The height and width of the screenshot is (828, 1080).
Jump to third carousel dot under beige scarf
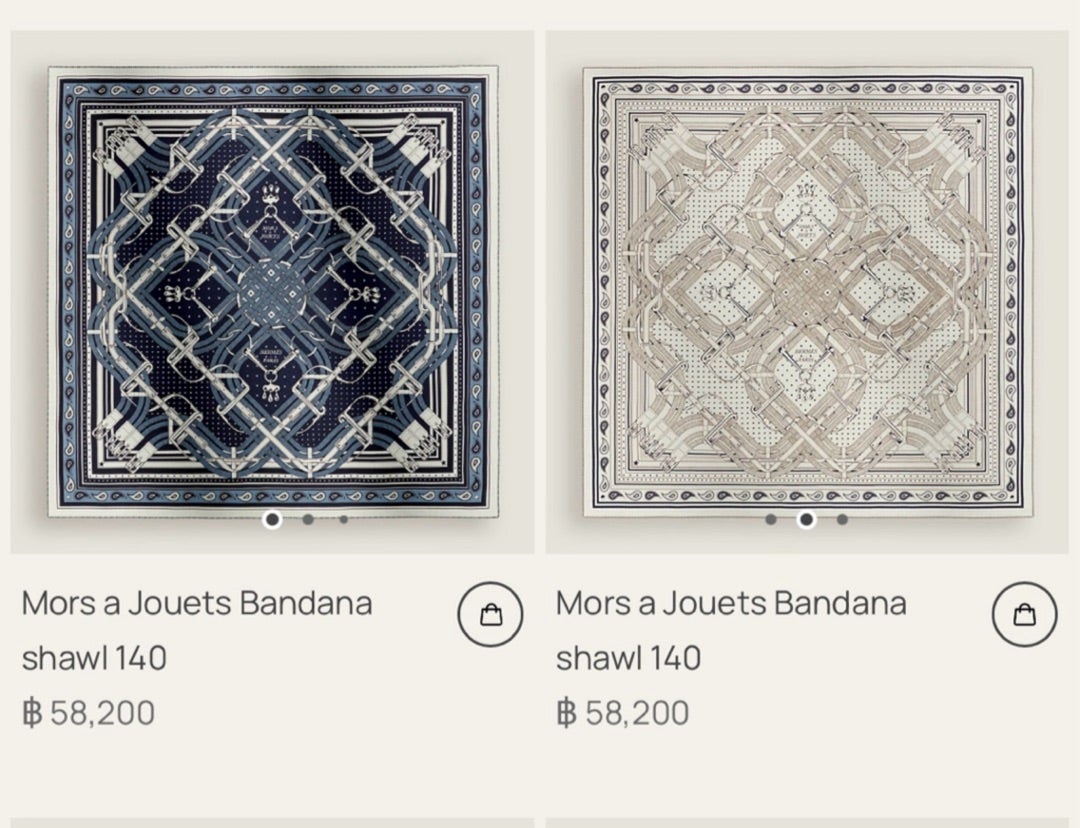[x=842, y=519]
